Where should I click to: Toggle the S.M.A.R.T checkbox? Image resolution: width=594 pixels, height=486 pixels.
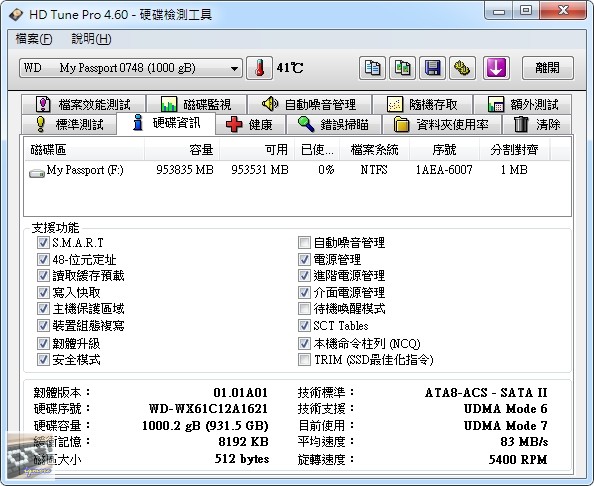43,242
